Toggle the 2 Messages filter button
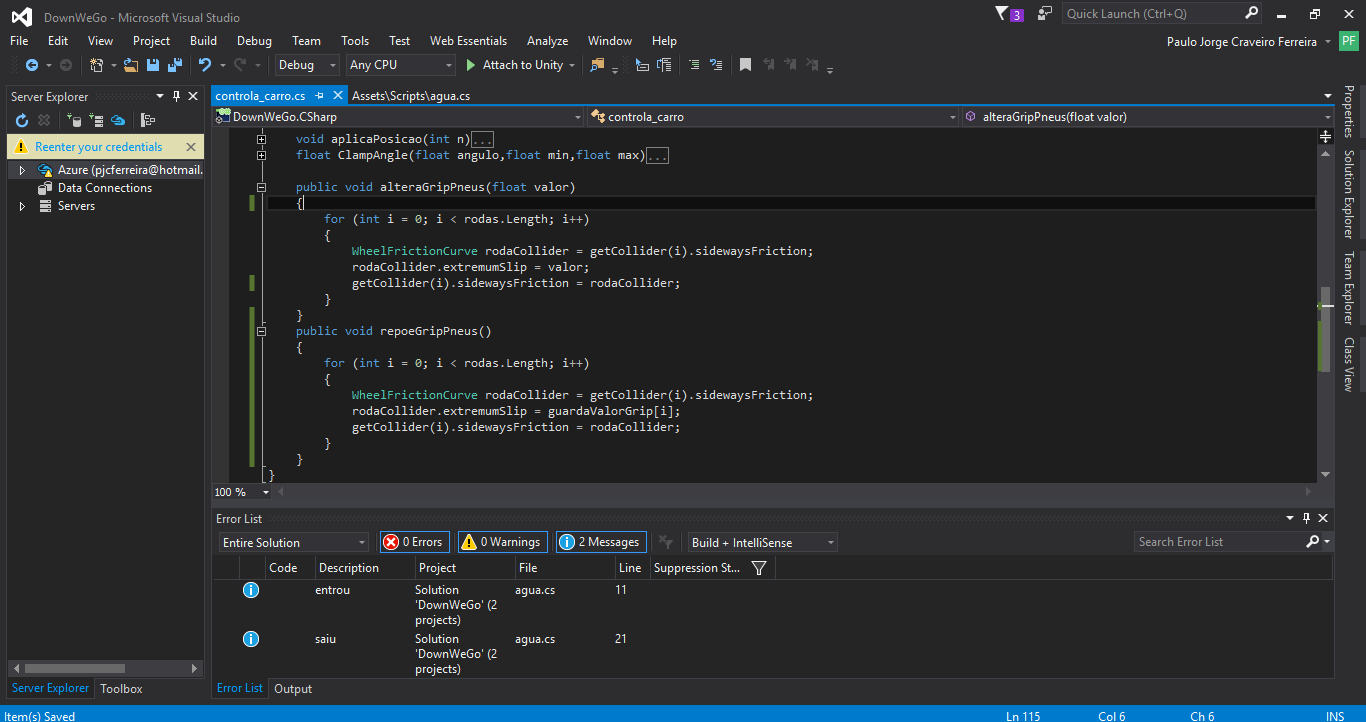 (600, 541)
